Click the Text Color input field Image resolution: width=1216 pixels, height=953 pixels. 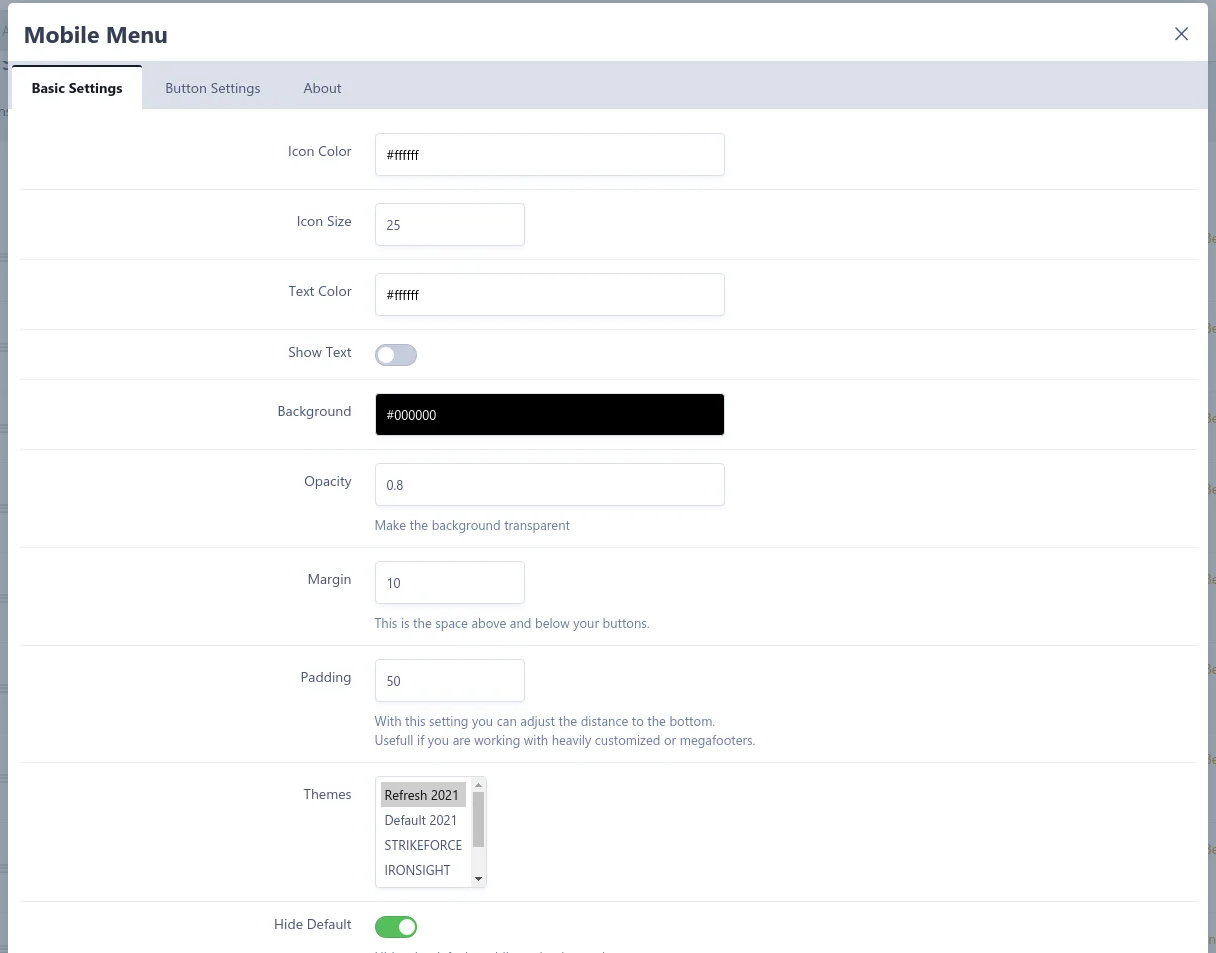(549, 295)
